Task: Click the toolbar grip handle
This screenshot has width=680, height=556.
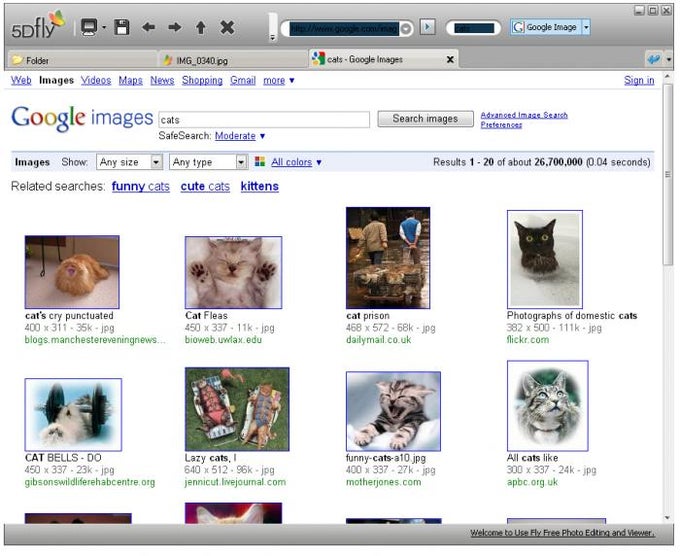Action: pyautogui.click(x=273, y=26)
